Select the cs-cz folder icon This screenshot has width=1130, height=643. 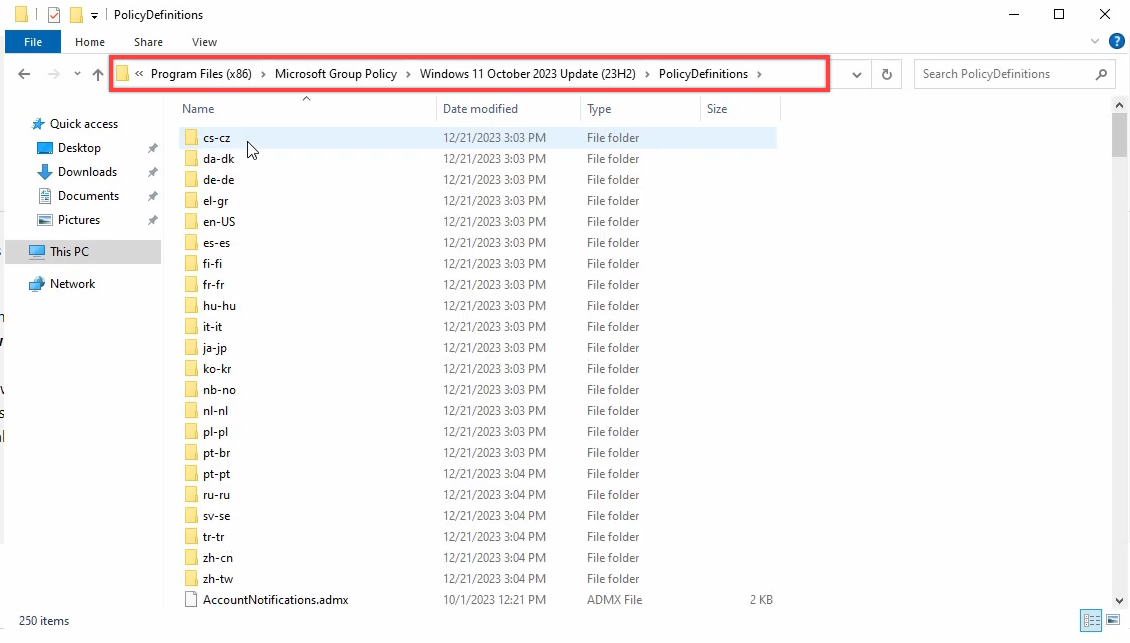(x=191, y=137)
